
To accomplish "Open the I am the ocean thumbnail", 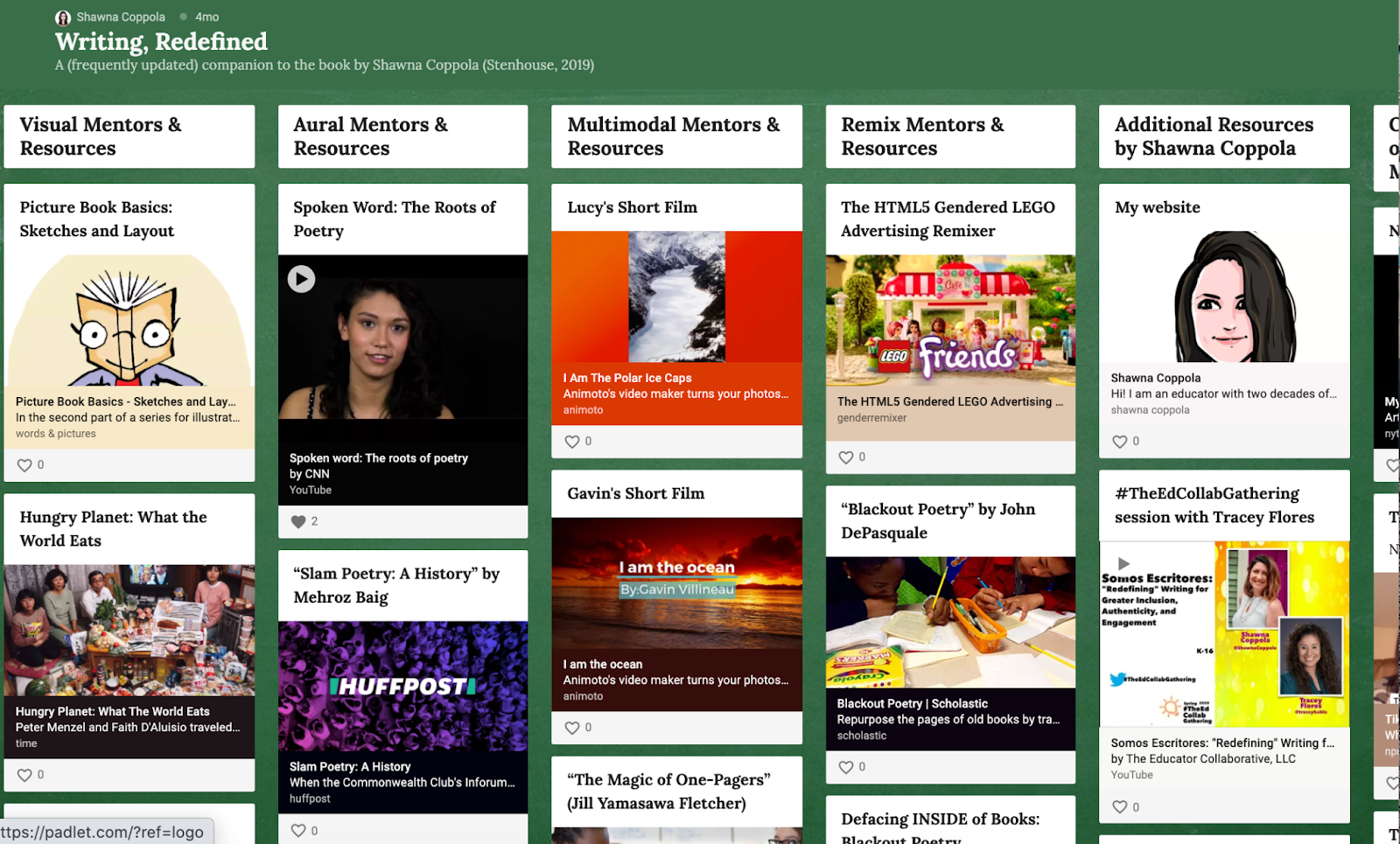I will tap(677, 583).
